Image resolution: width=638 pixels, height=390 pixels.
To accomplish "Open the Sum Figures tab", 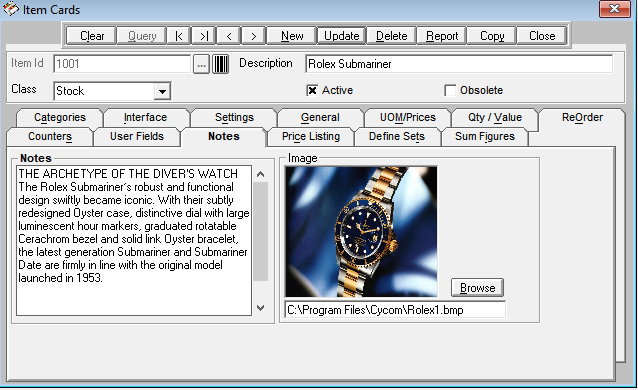I will 485,137.
